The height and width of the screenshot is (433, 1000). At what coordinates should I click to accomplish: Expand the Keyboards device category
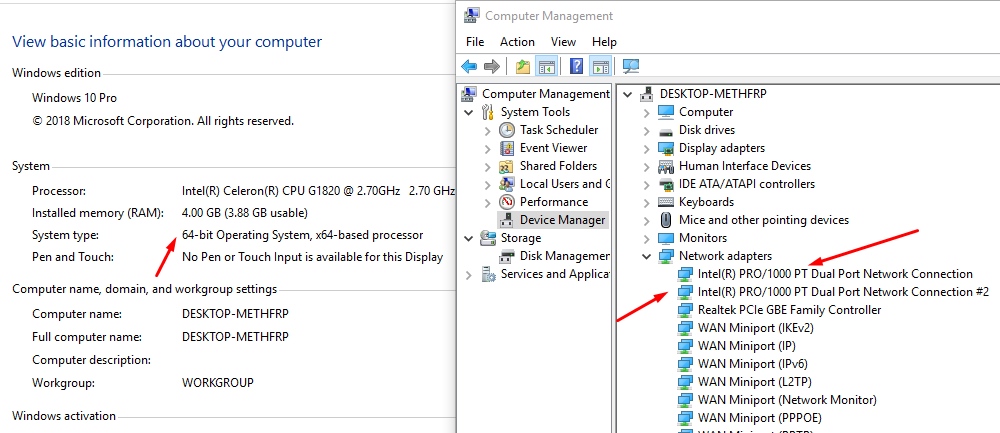pos(646,202)
